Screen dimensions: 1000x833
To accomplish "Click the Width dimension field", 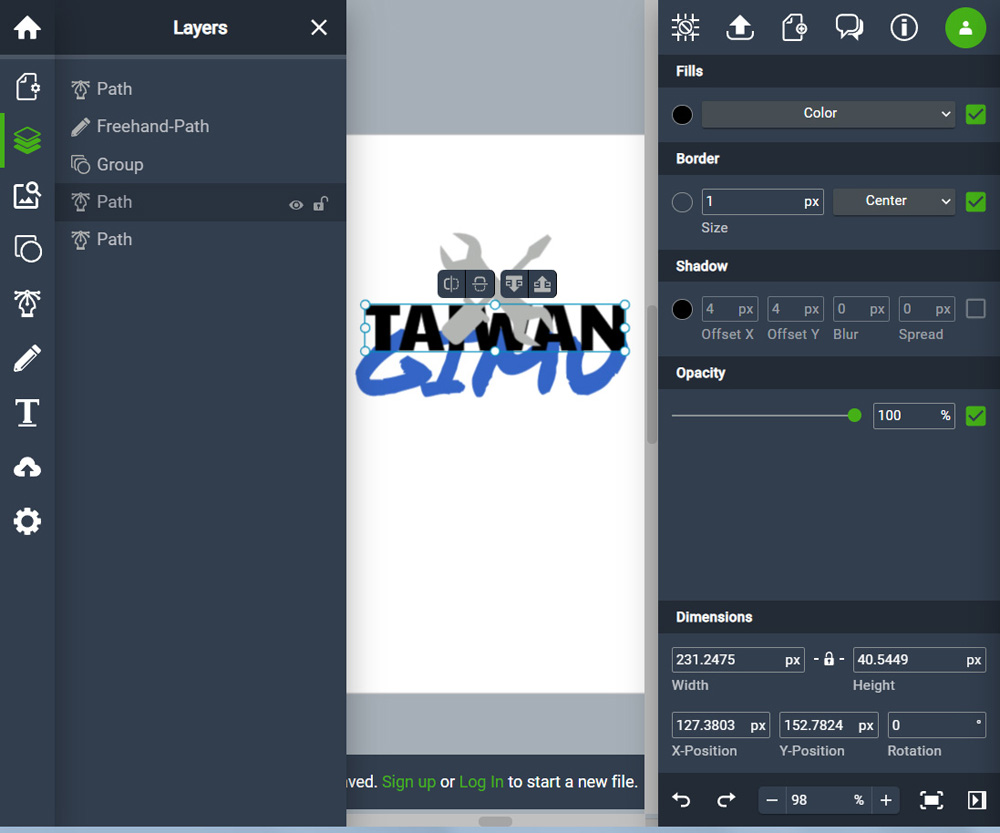I will (738, 660).
